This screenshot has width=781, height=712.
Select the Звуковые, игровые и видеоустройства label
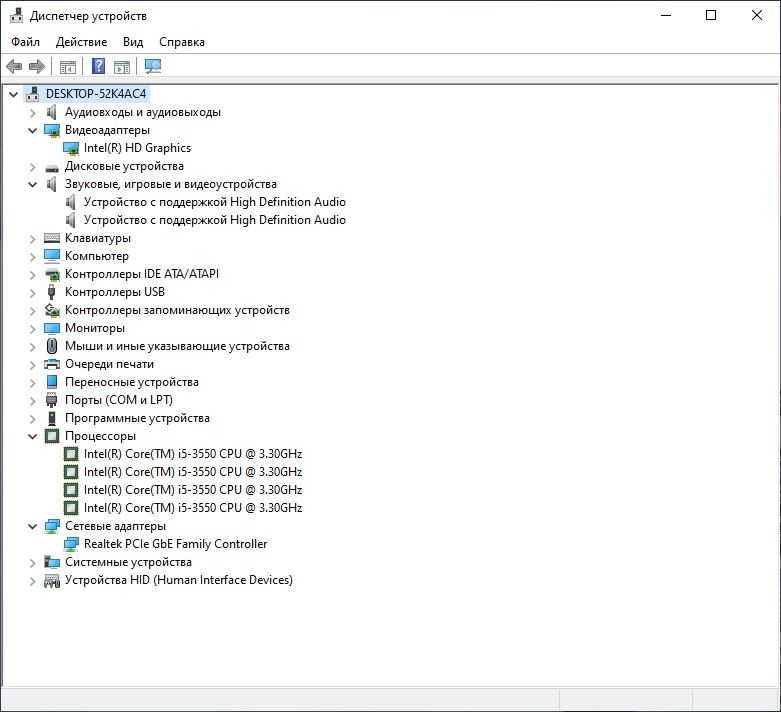pos(171,184)
